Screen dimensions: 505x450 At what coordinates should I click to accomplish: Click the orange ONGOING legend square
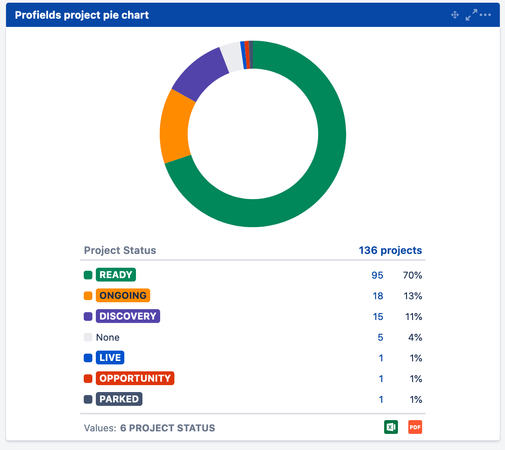[x=88, y=296]
